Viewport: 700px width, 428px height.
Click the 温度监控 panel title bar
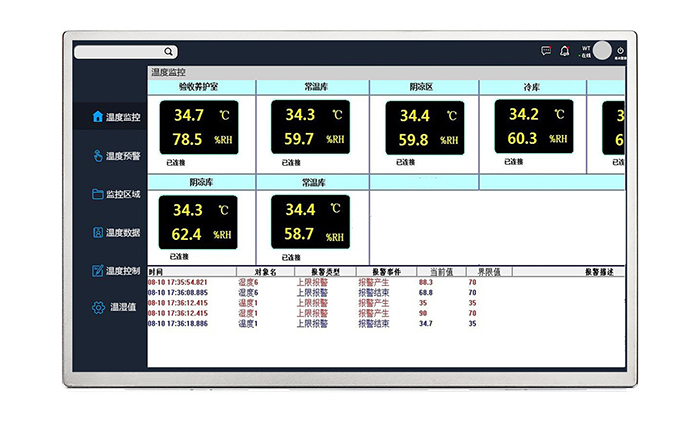tap(386, 72)
